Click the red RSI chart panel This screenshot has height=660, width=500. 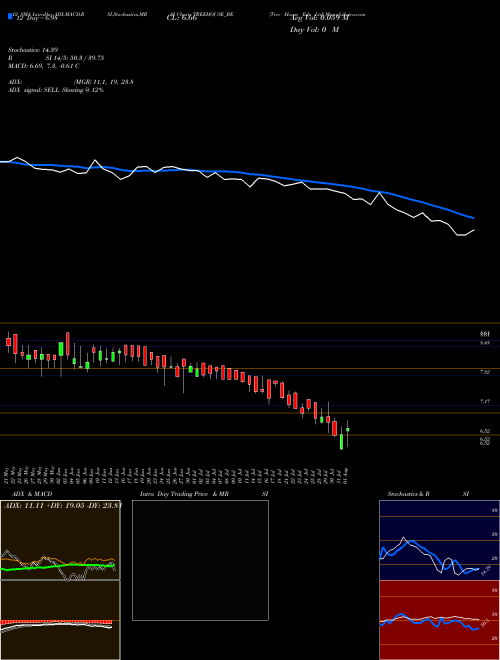tap(439, 620)
